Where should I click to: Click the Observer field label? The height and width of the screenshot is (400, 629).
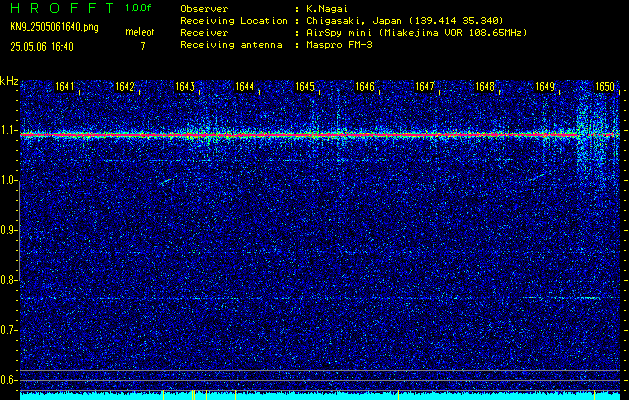click(204, 8)
